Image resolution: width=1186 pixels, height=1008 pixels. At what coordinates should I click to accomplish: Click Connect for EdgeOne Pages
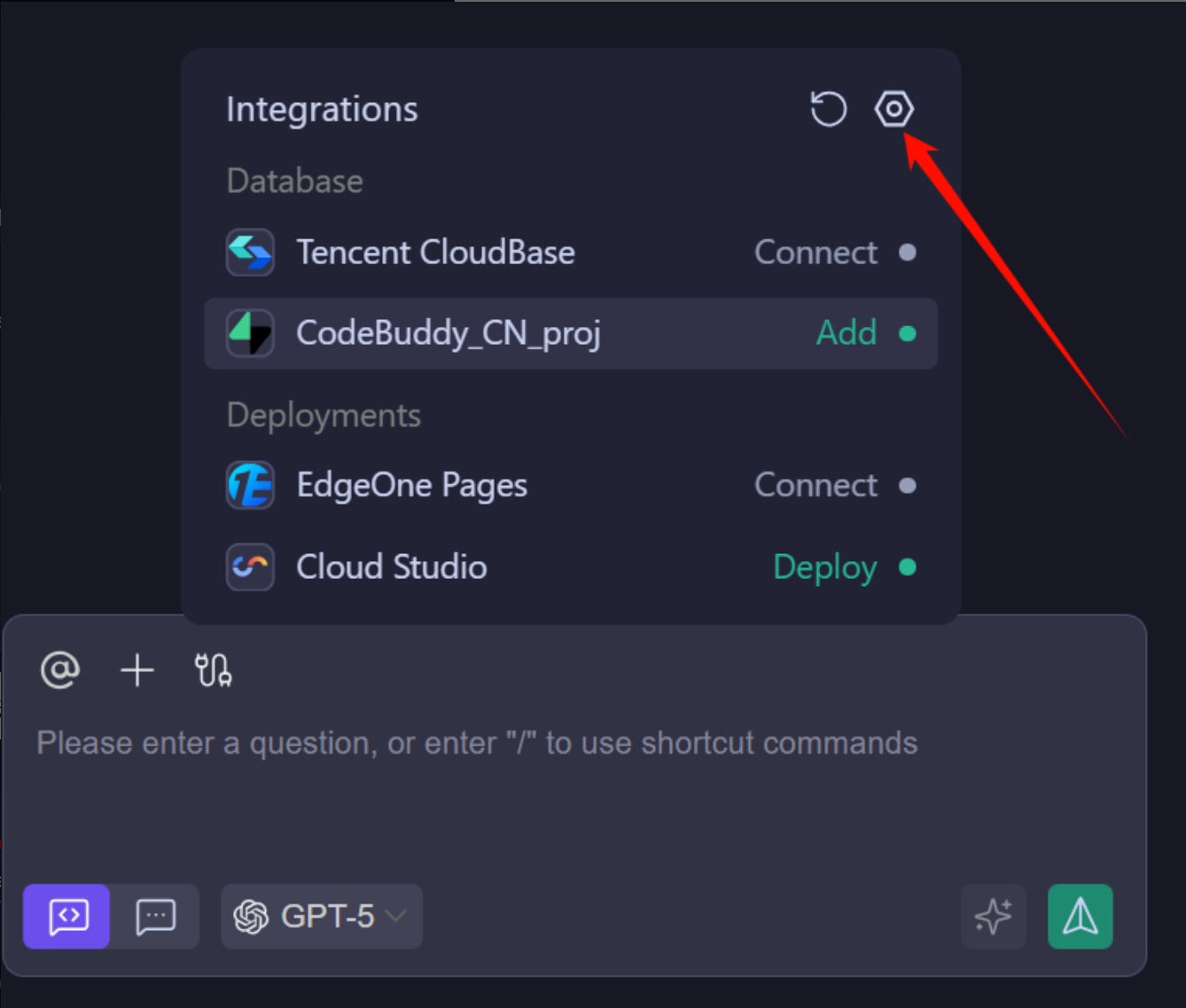[815, 486]
